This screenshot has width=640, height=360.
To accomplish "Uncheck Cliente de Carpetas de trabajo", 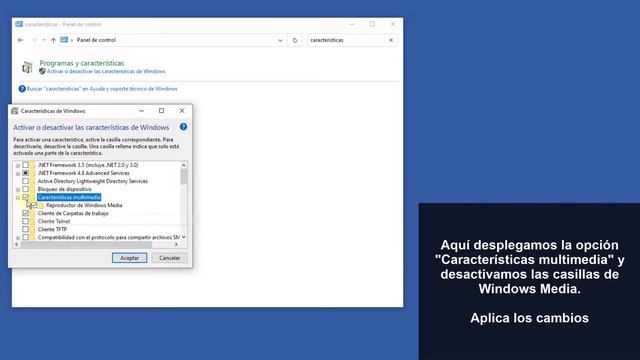I will (x=25, y=213).
